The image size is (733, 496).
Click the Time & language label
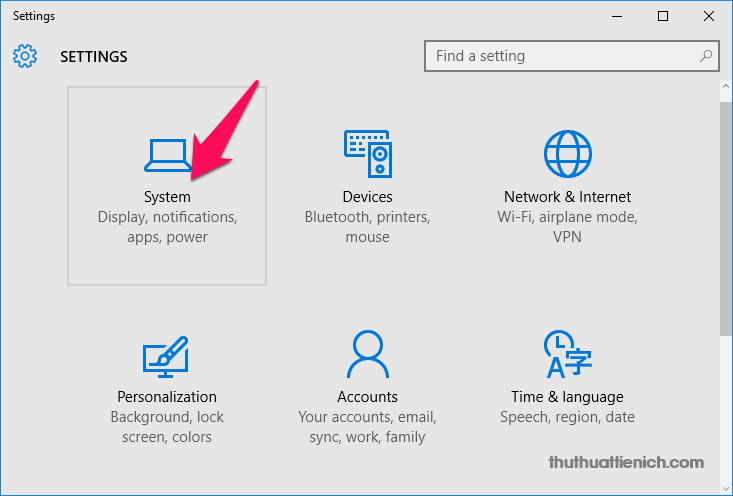pos(567,397)
